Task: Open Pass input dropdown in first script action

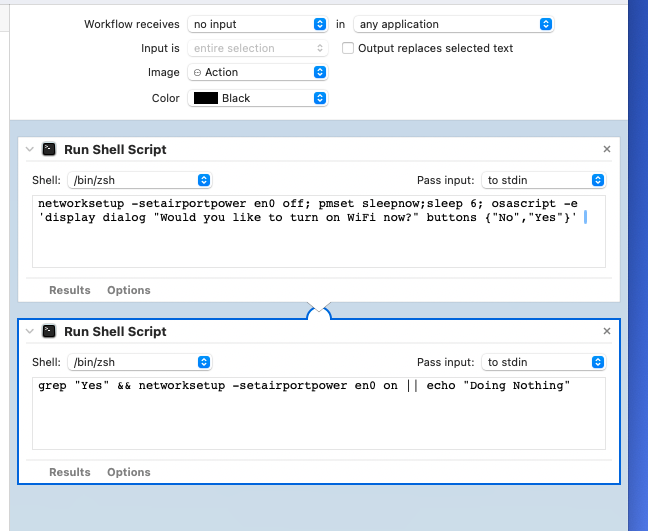Action: pos(543,180)
